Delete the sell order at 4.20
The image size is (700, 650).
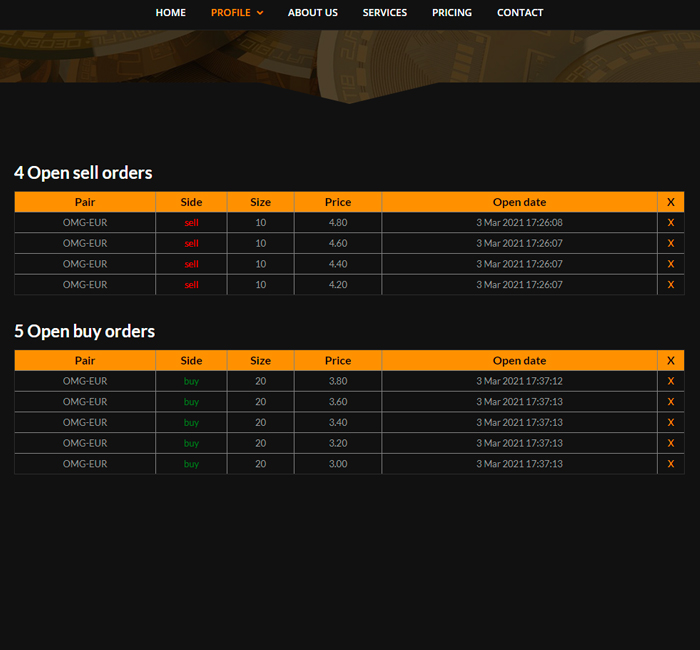[x=671, y=284]
